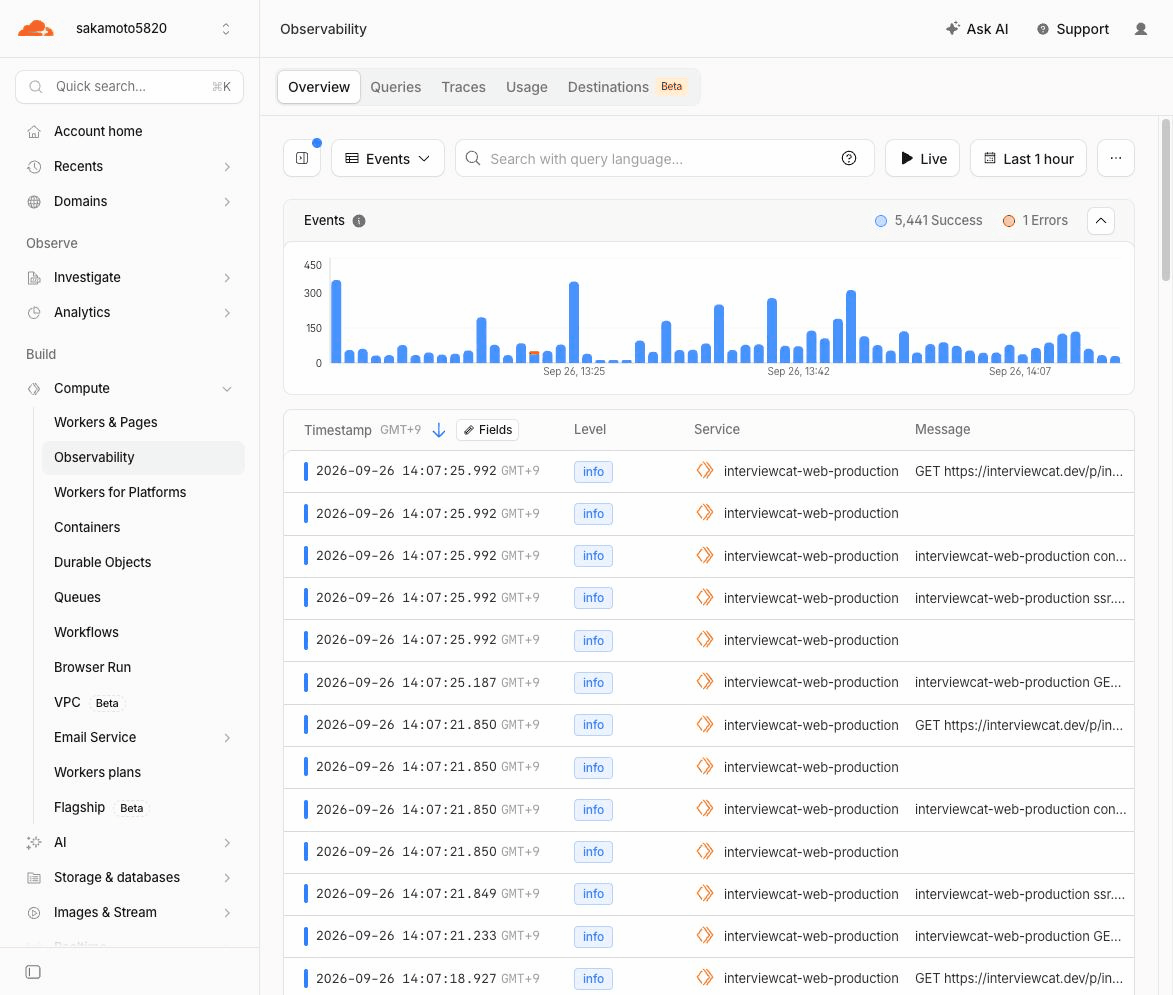1173x995 pixels.
Task: Click the orange error bar in chart
Action: [x=534, y=353]
